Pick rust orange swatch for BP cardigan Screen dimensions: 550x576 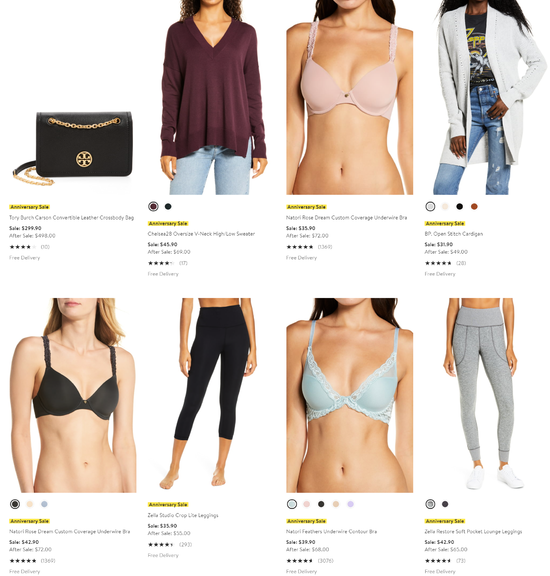[474, 206]
